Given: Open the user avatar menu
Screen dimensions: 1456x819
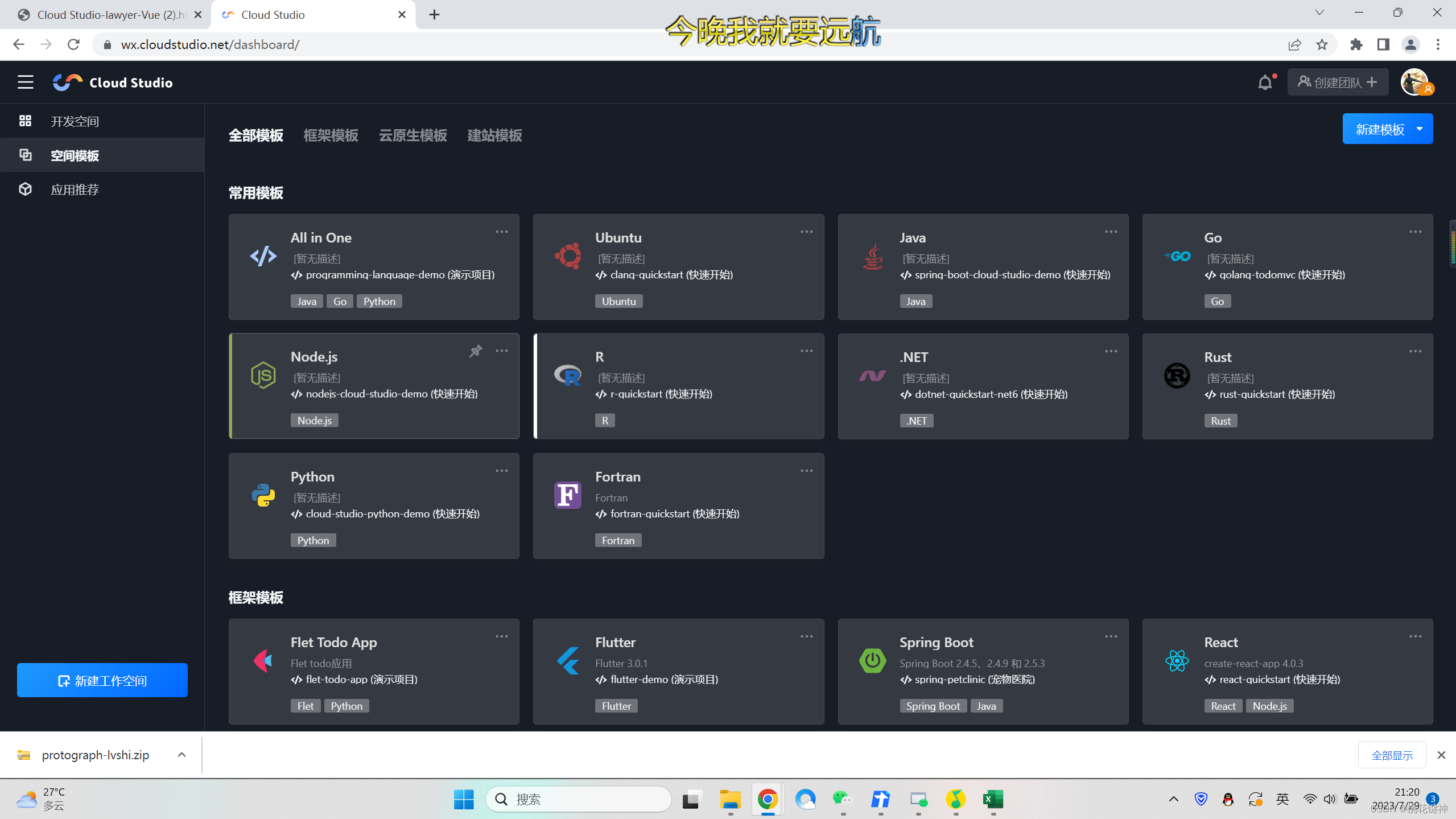Looking at the screenshot, I should [1415, 83].
